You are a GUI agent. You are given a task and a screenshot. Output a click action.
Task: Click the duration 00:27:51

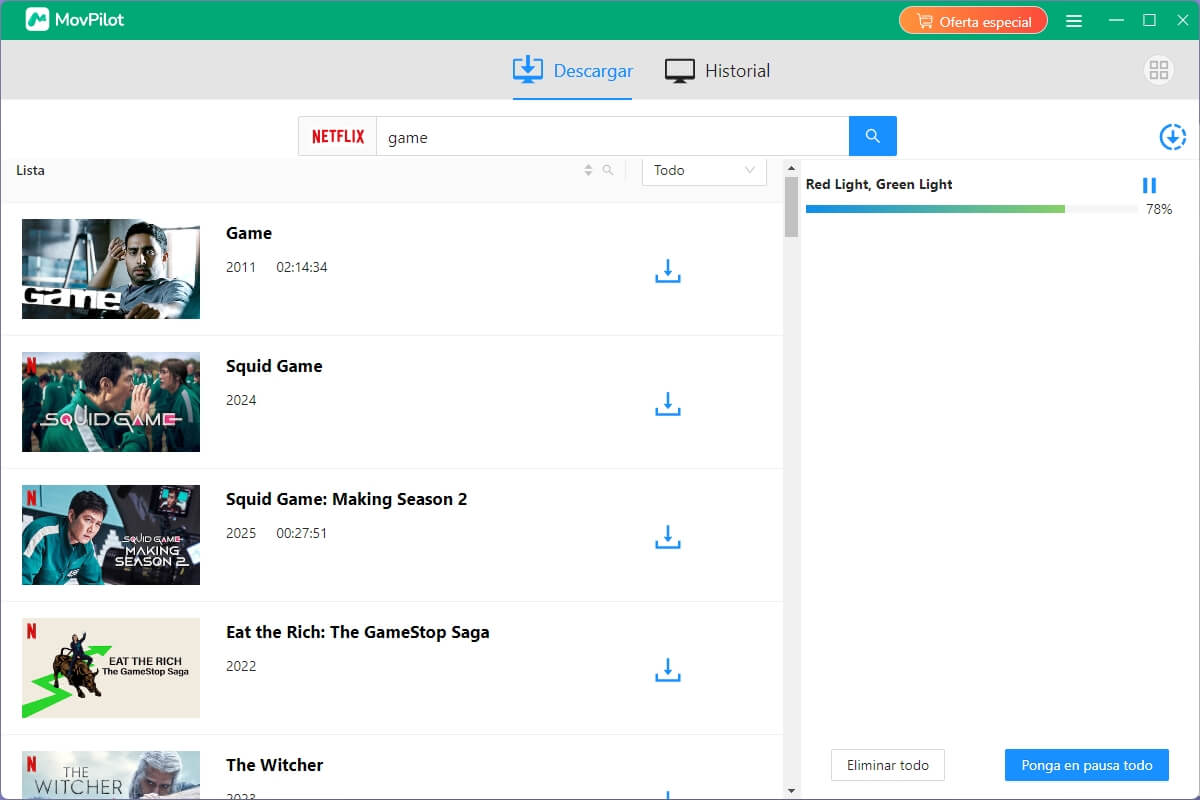point(302,533)
